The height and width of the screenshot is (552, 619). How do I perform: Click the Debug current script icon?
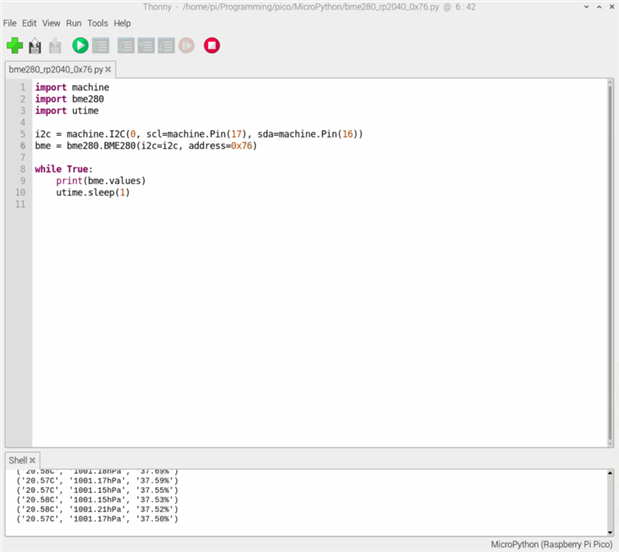(100, 45)
